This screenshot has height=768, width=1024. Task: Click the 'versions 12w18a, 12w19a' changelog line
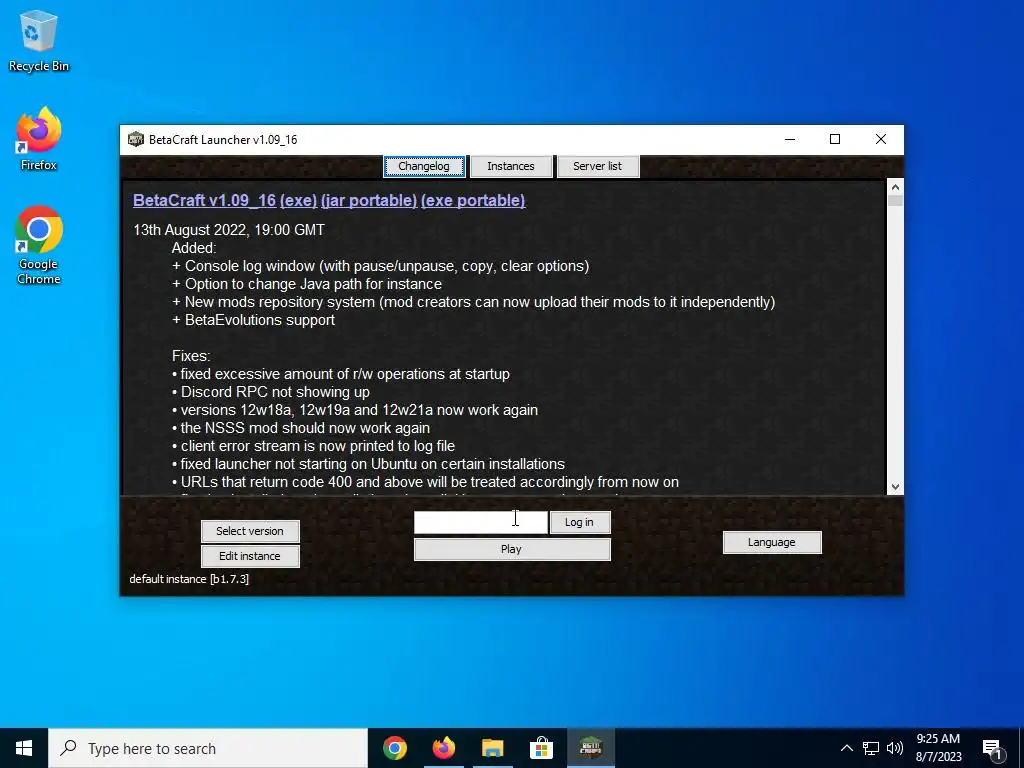(355, 410)
